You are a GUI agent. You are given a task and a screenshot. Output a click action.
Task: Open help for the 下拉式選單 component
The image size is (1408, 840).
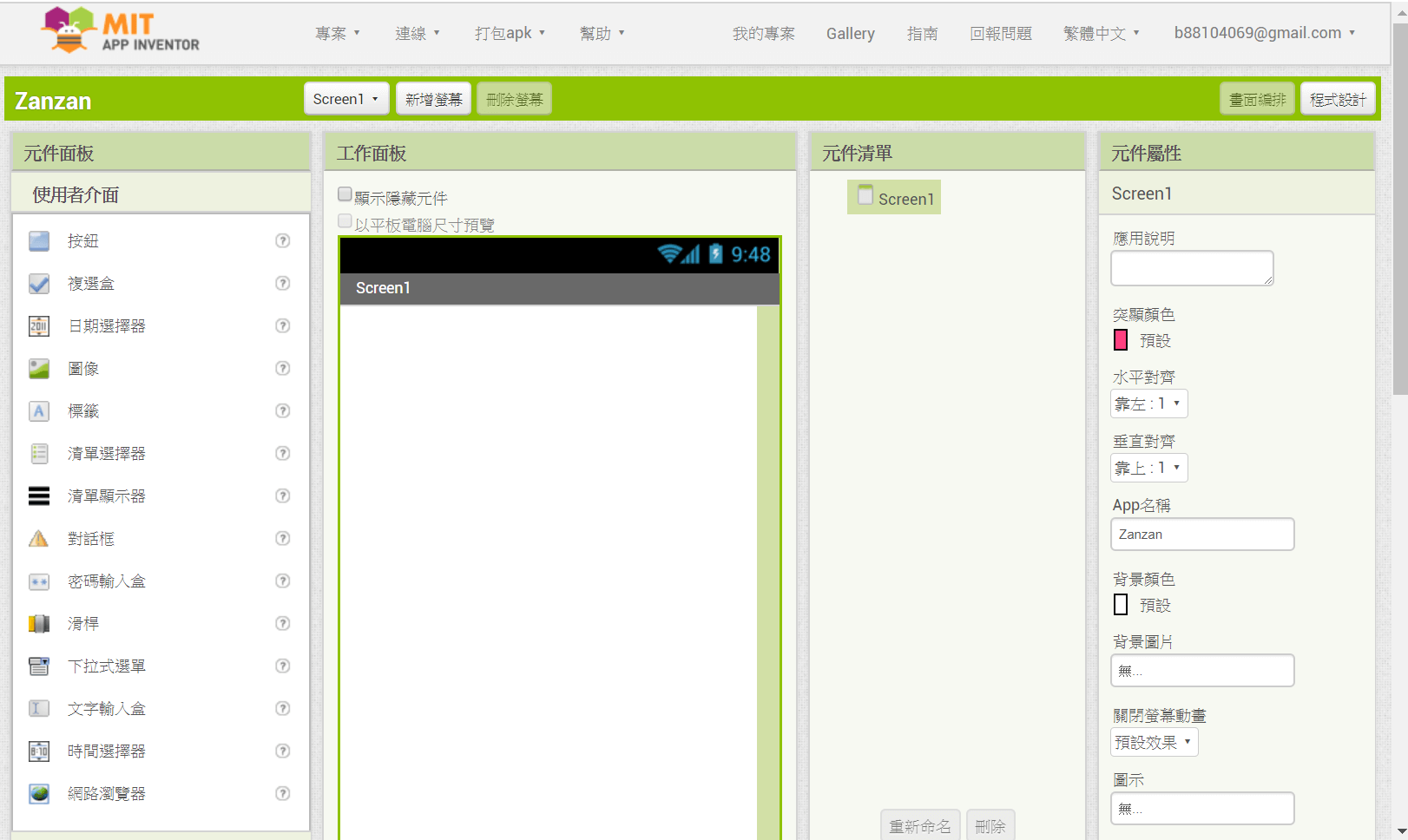click(282, 666)
